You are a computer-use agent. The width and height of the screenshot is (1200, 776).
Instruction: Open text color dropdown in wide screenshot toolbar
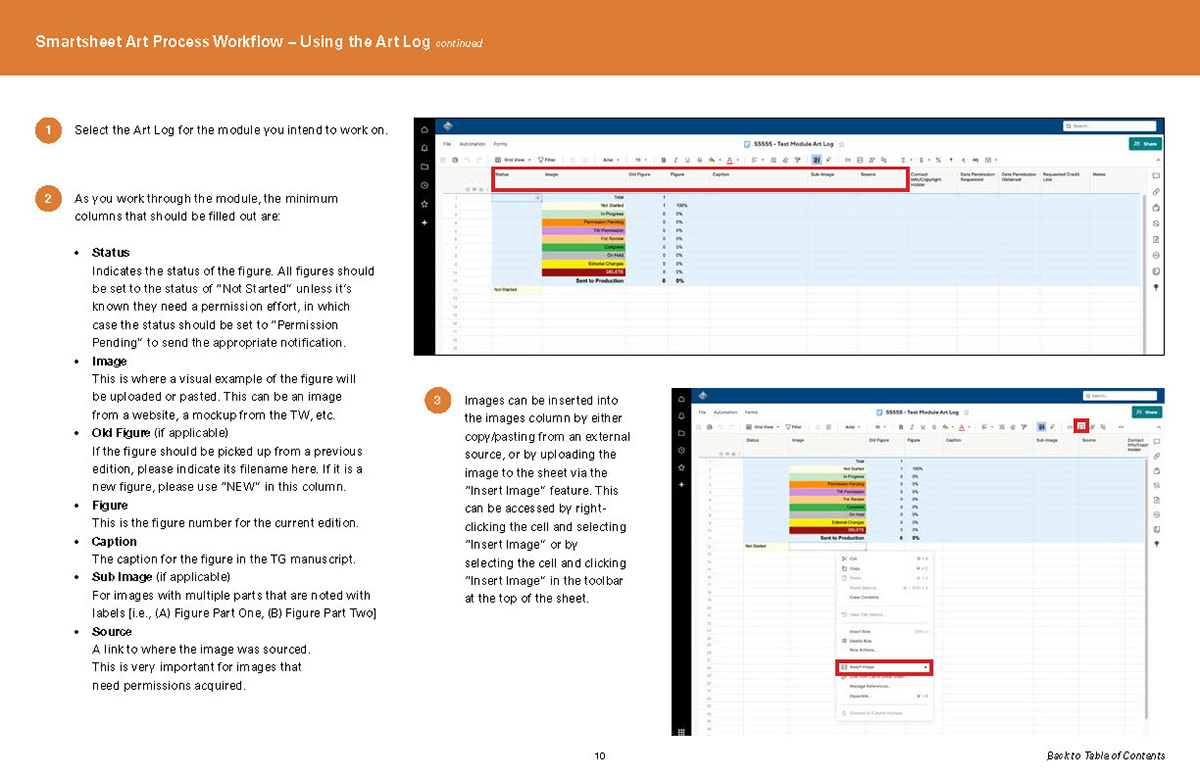pos(733,160)
